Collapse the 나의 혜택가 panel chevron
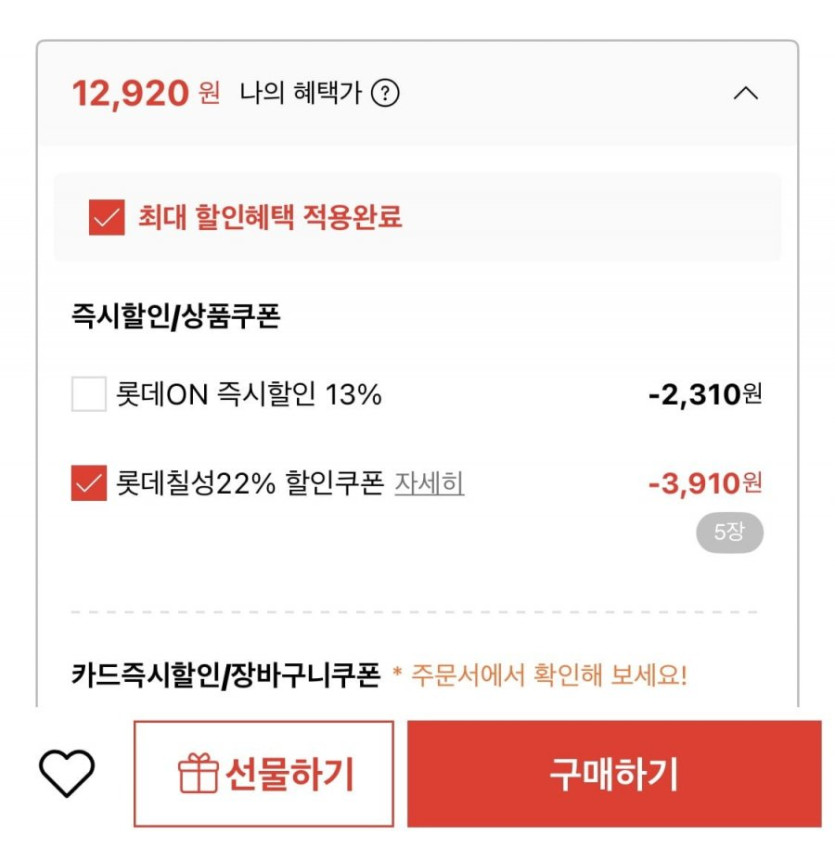Viewport: 835px width, 860px height. 745,94
